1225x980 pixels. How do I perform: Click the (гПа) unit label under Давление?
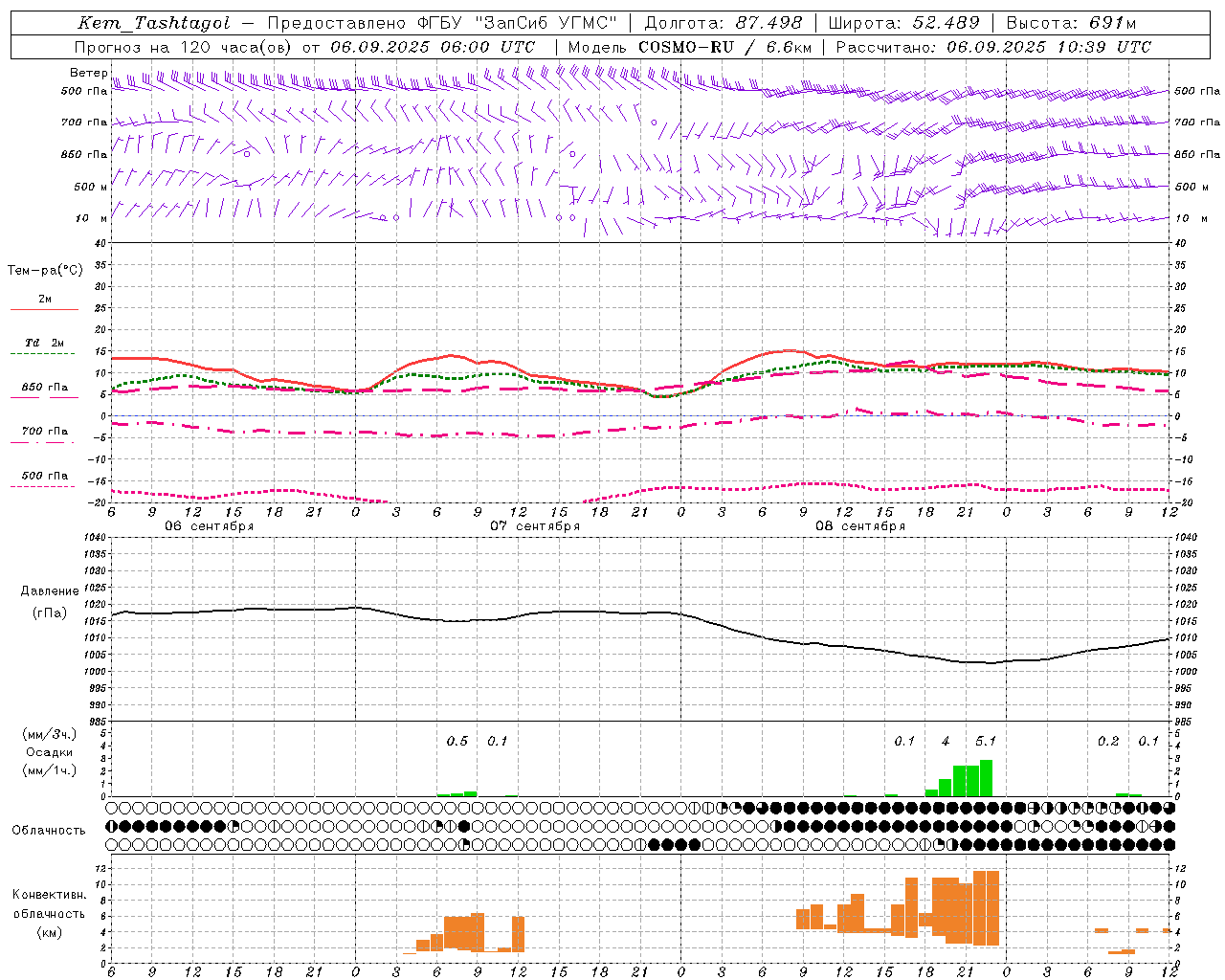tap(50, 613)
